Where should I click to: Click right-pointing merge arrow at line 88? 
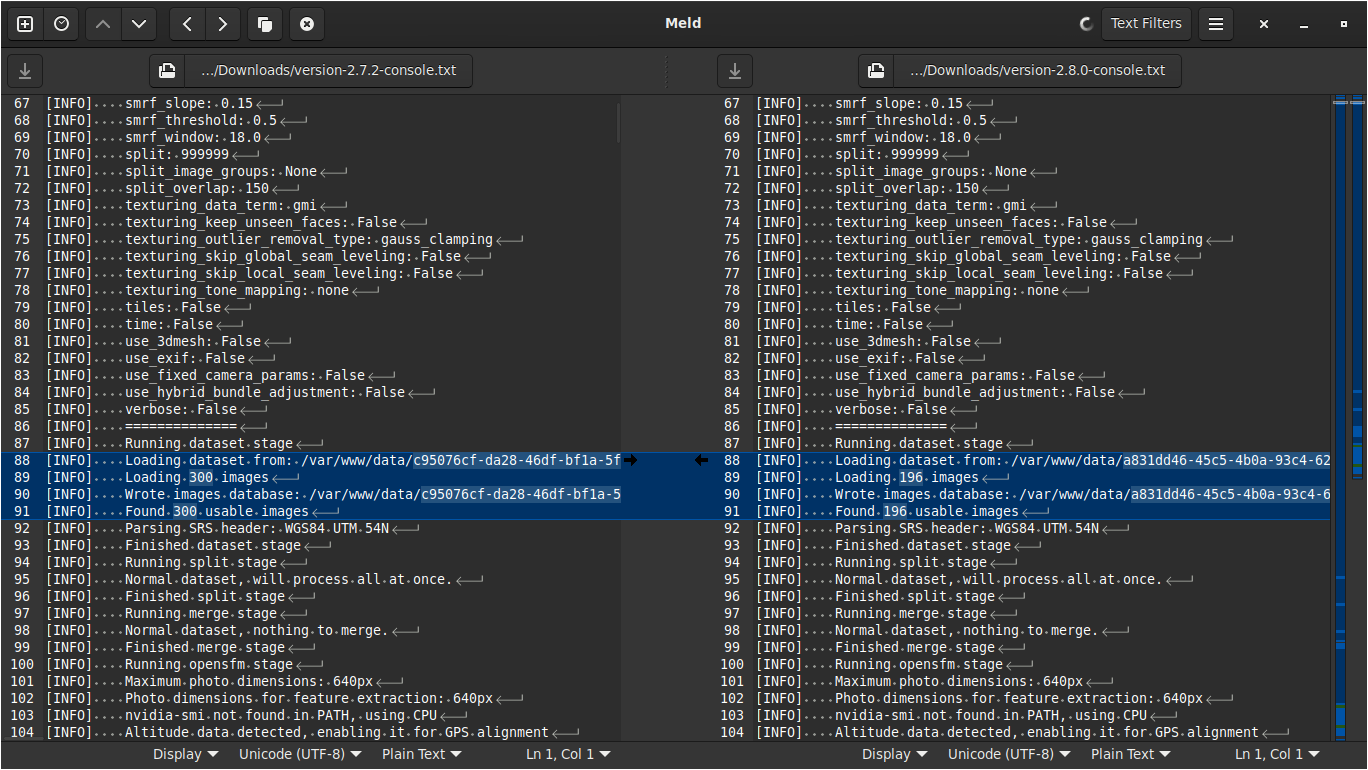coord(630,460)
